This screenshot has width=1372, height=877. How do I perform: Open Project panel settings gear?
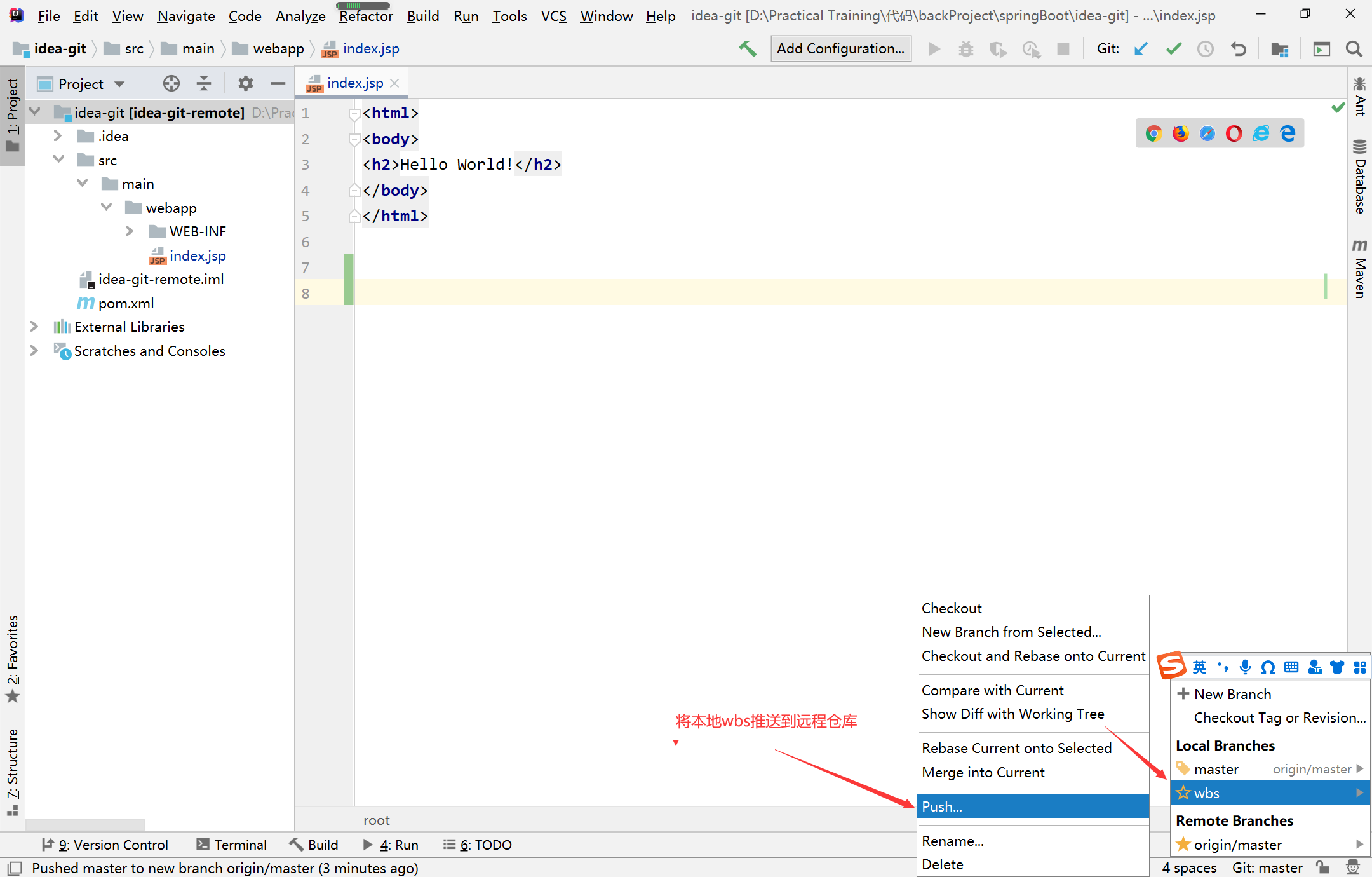[246, 83]
